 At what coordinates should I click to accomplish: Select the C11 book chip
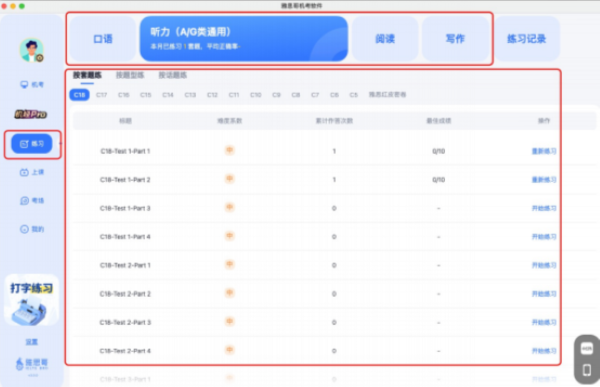pos(234,95)
